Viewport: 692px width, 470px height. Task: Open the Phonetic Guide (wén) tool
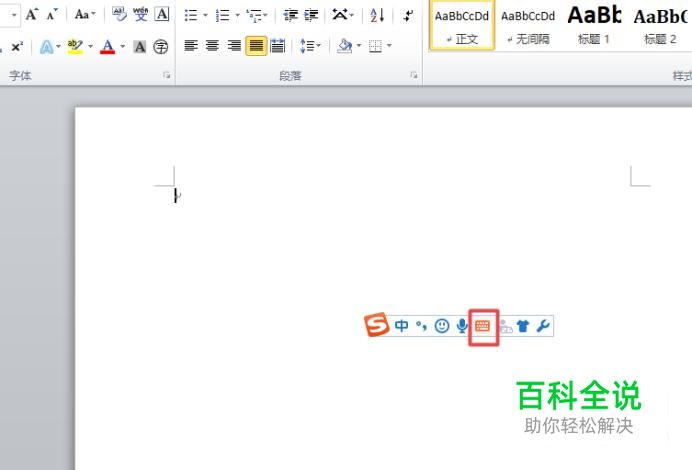point(140,15)
